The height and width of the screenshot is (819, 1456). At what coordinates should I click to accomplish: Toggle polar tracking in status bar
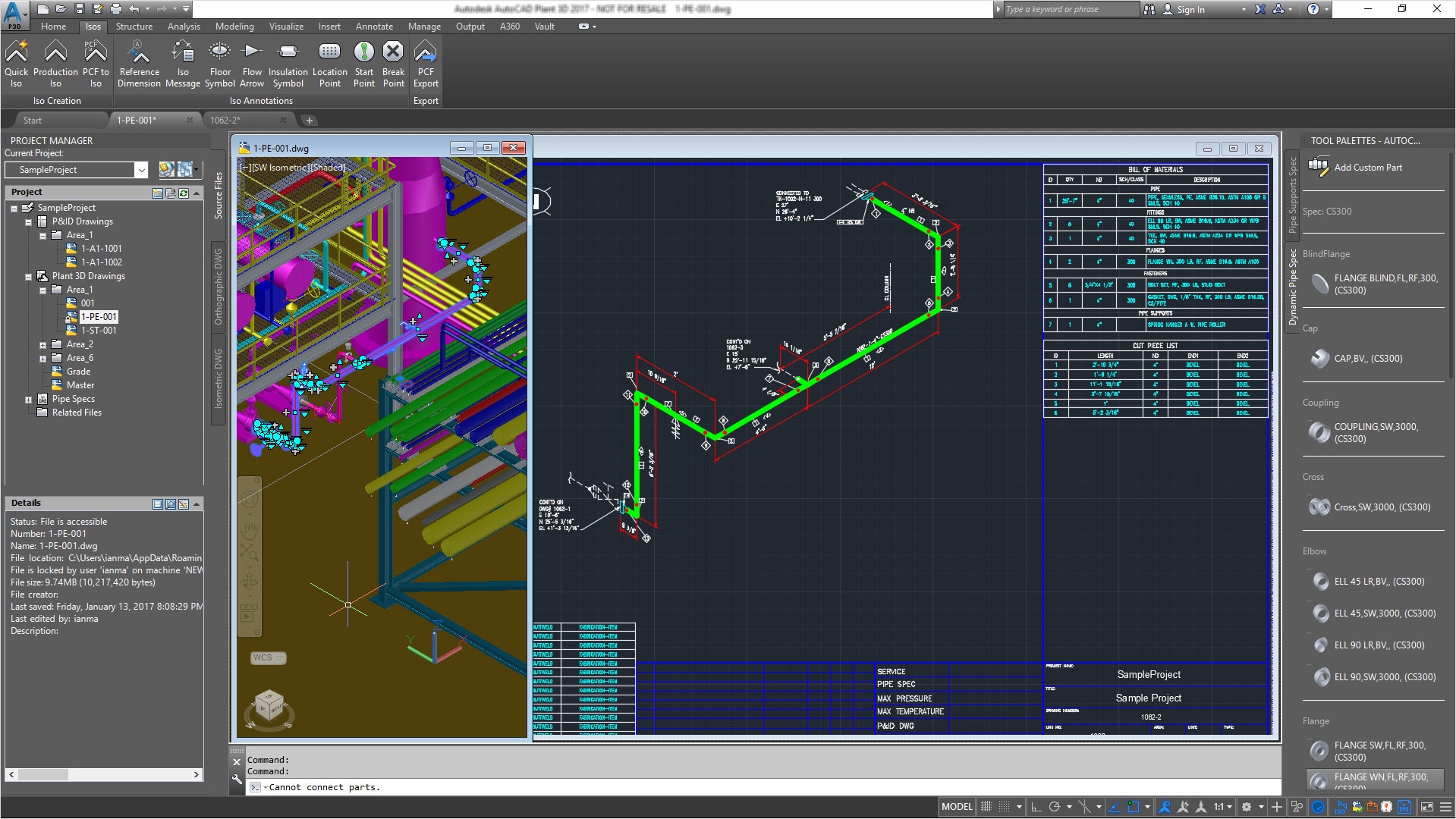(x=1055, y=807)
